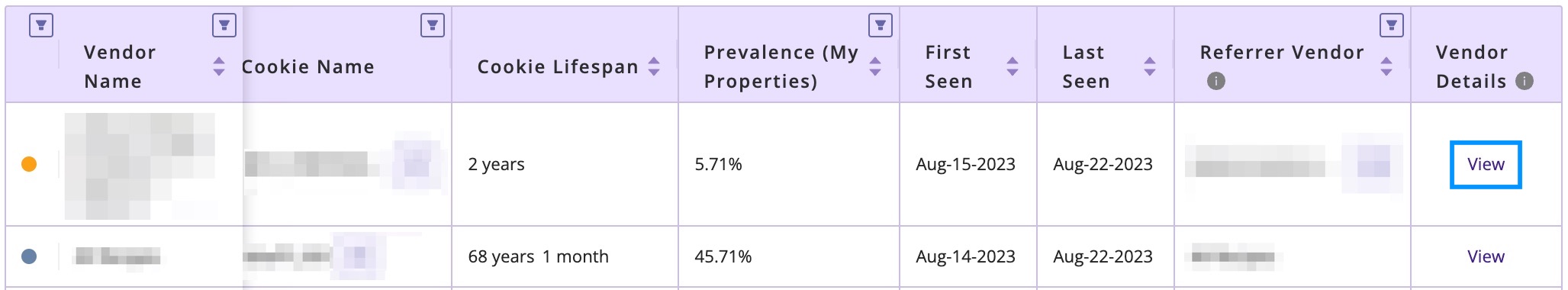The height and width of the screenshot is (290, 1568).
Task: Show the Referrer Vendor info tooltip icon
Action: (1216, 81)
